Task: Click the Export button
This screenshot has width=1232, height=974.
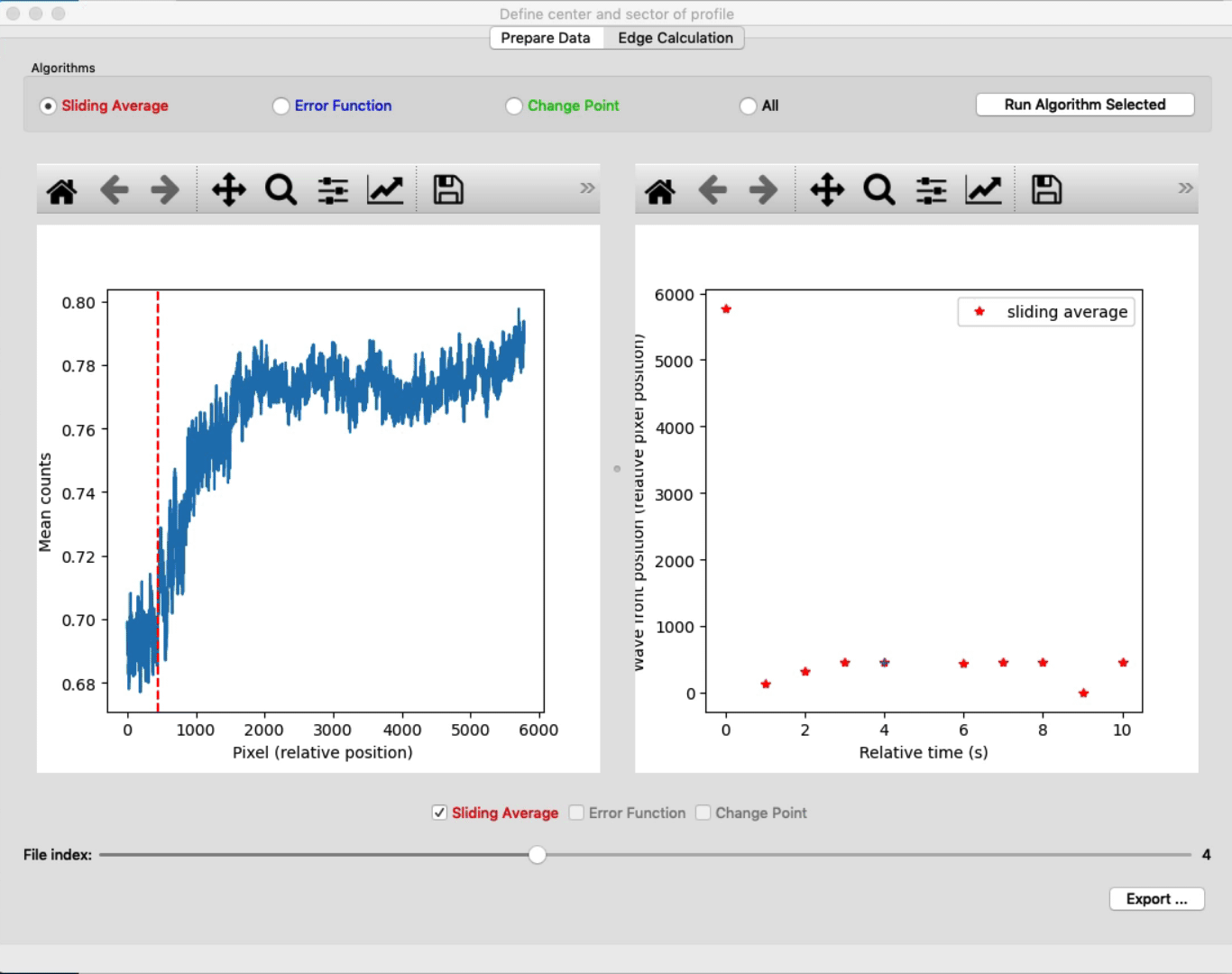Action: pos(1156,899)
